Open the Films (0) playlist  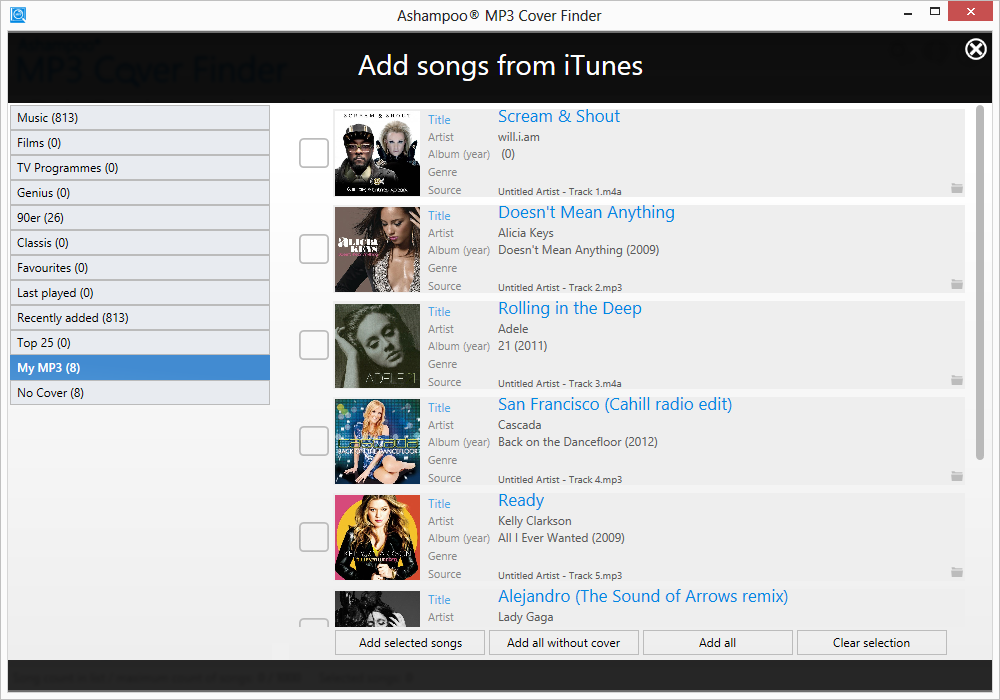(140, 143)
